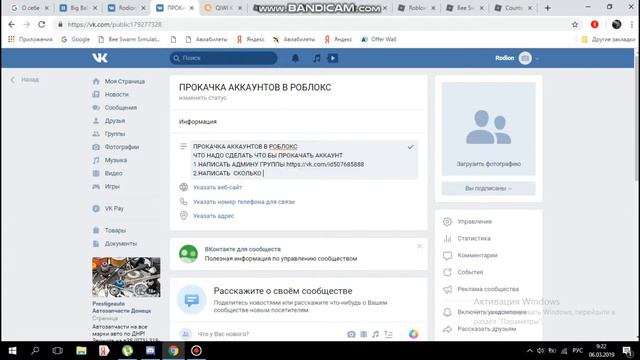
Task: Click Включить уведомления bell option
Action: (484, 312)
